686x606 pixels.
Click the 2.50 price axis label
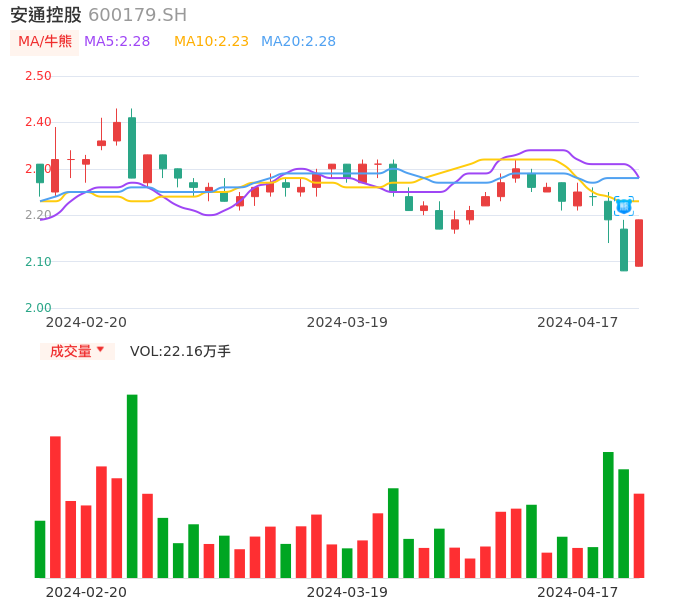click(38, 76)
